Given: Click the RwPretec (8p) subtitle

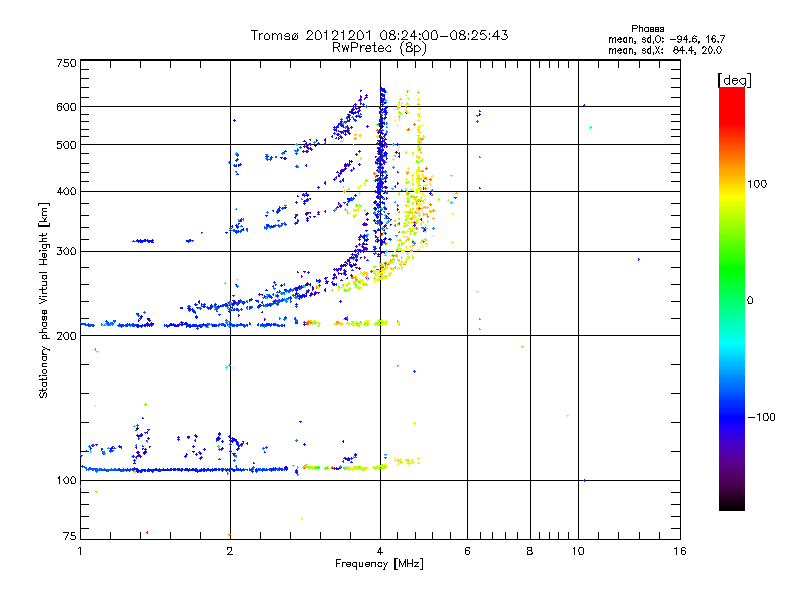Looking at the screenshot, I should 379,48.
